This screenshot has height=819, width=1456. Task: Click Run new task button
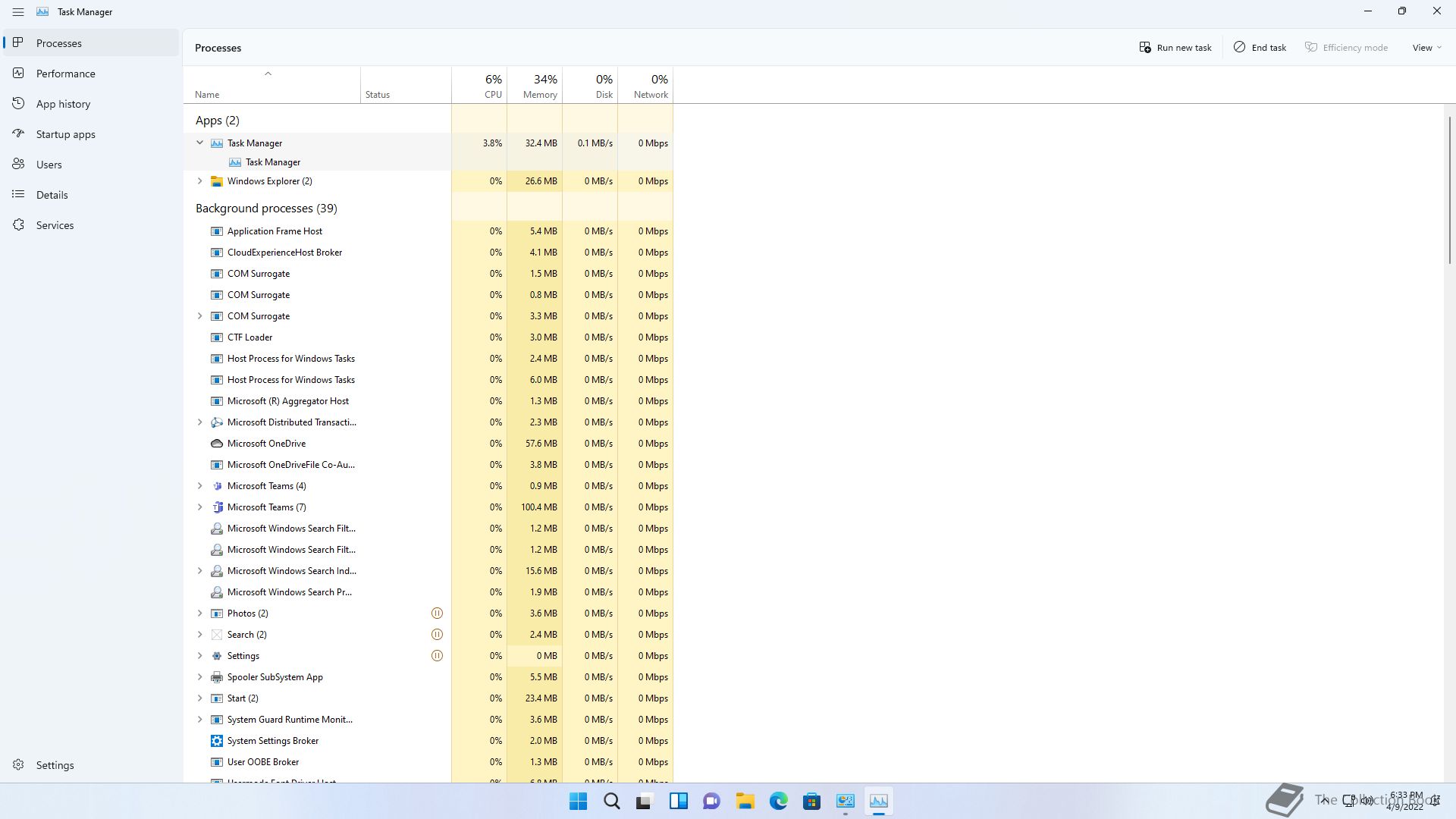click(1175, 47)
